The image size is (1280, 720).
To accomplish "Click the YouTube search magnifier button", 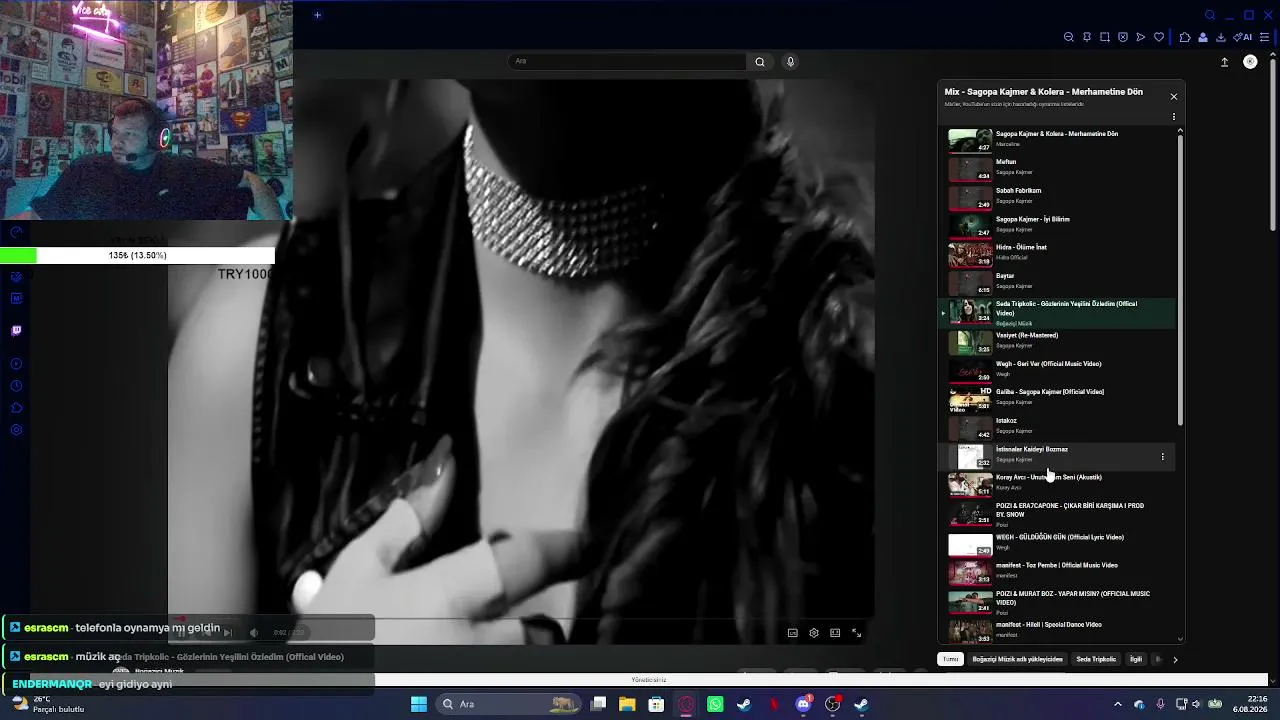I will pos(760,62).
